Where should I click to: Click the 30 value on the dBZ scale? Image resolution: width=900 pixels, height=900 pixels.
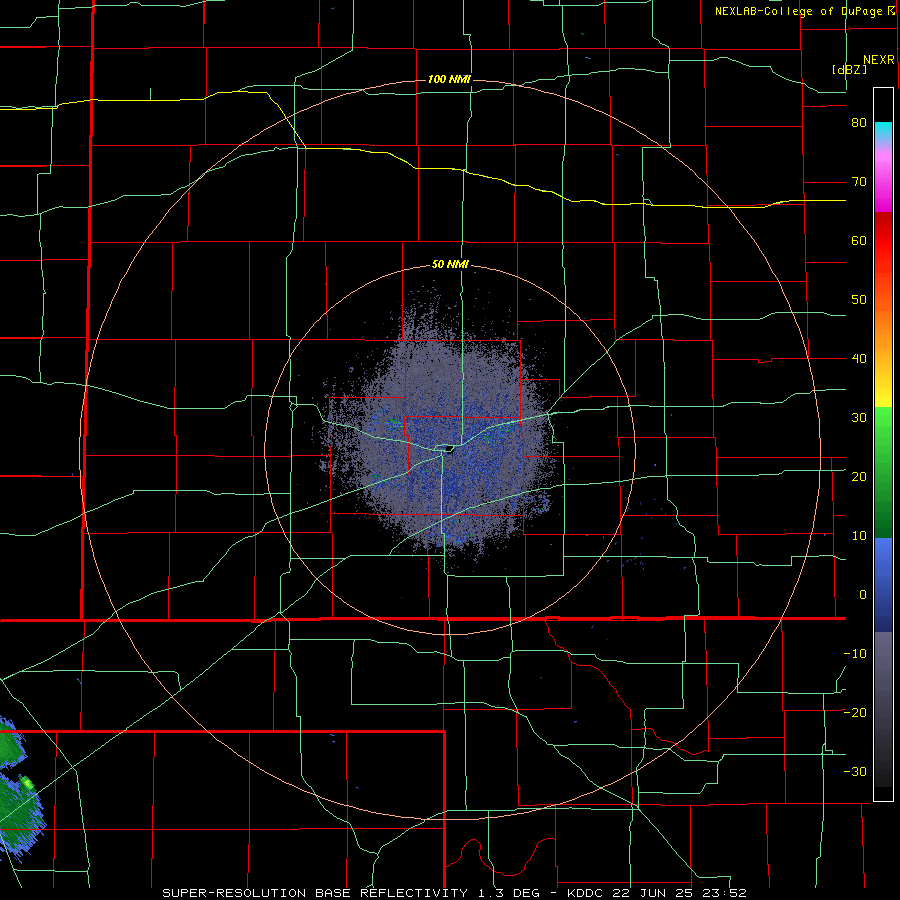859,418
